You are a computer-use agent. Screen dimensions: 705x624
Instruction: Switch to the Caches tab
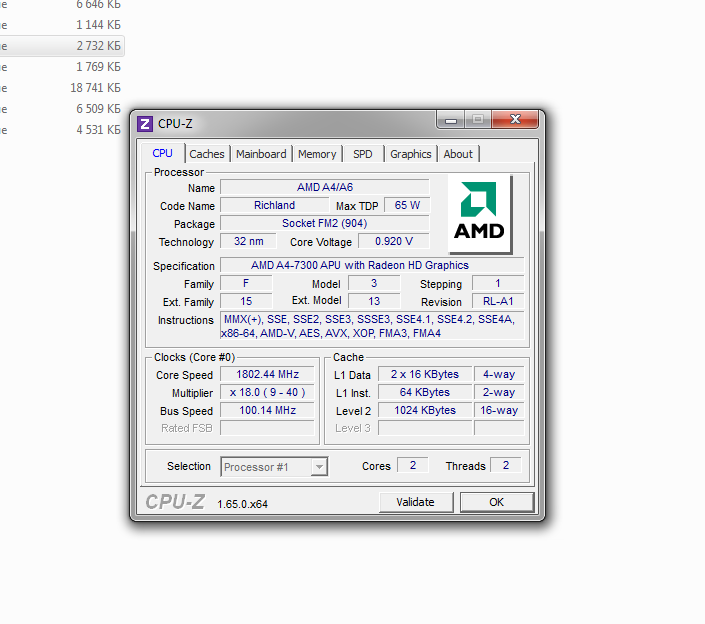click(207, 154)
